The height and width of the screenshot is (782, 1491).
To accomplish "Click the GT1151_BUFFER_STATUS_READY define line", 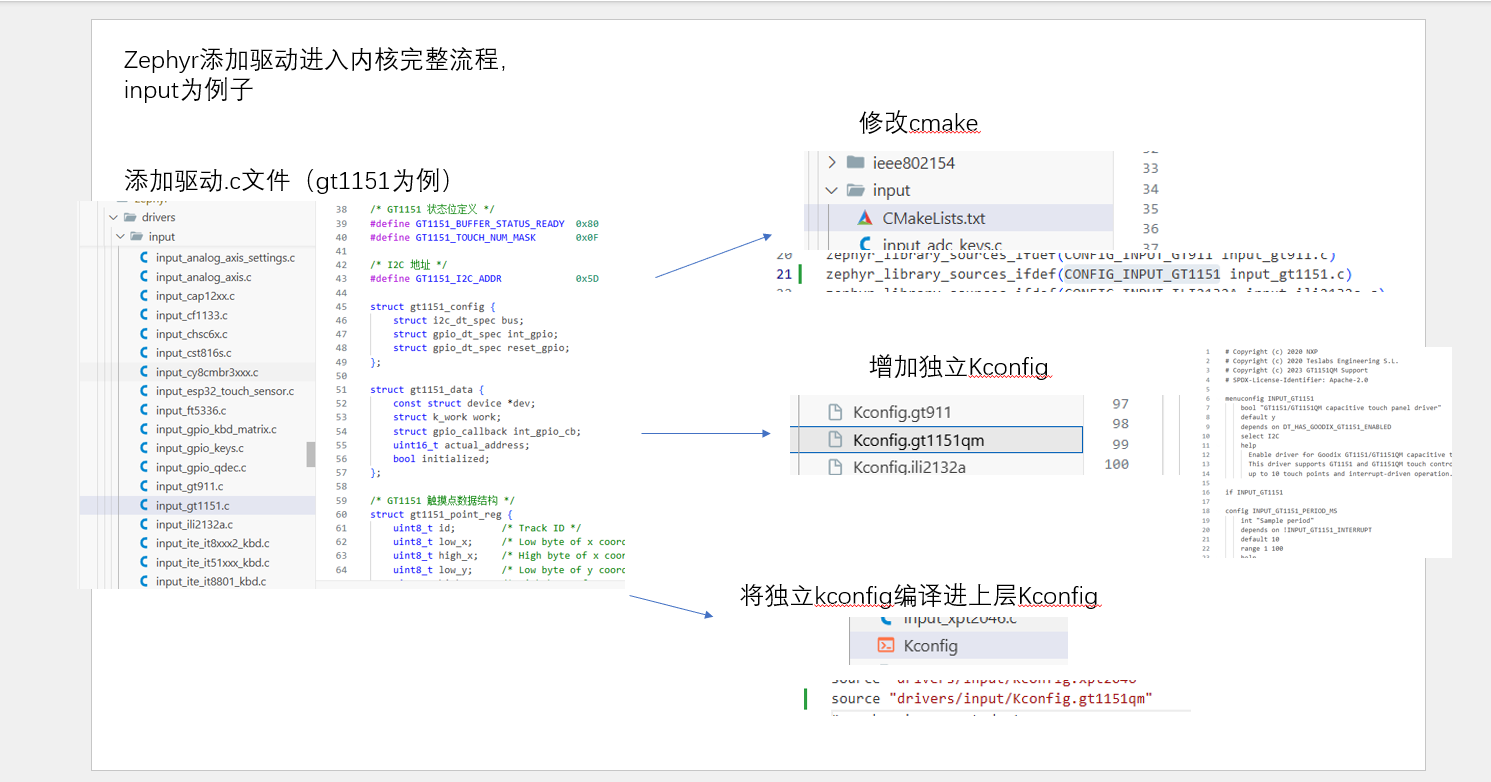I will [x=484, y=223].
